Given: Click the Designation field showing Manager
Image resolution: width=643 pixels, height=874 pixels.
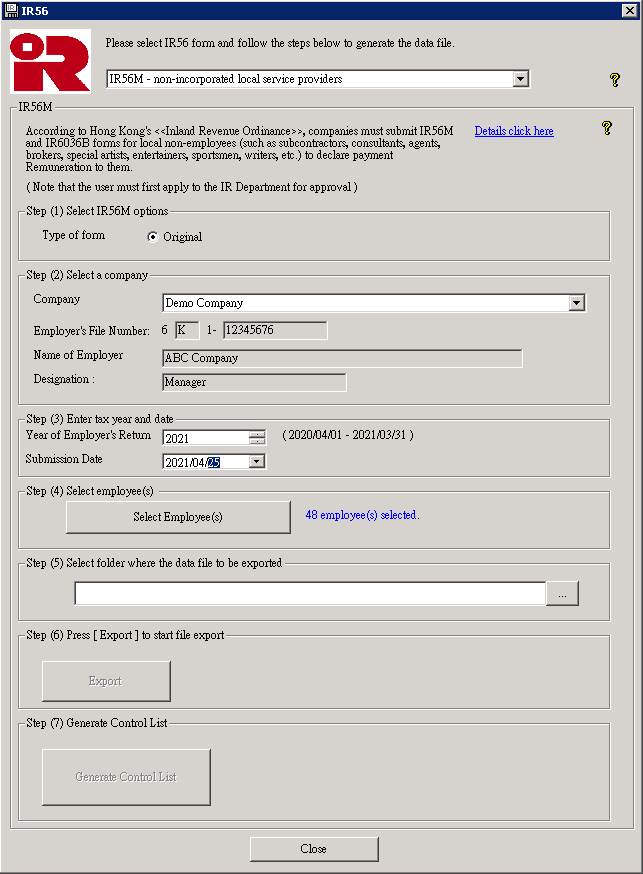Looking at the screenshot, I should 254,382.
